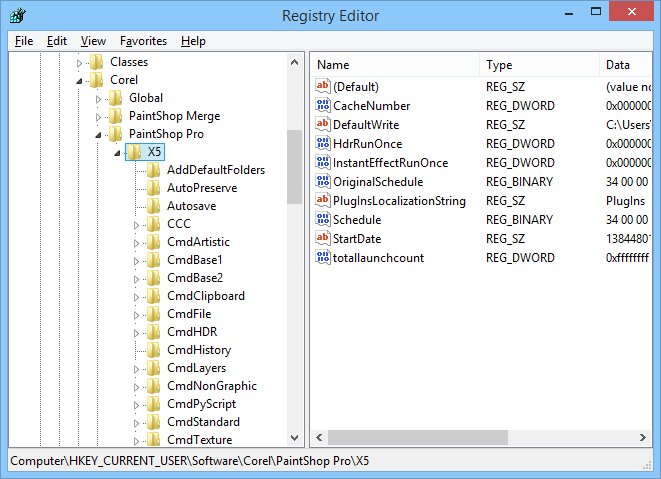
Task: Sort values by the Data column header
Action: pos(626,65)
